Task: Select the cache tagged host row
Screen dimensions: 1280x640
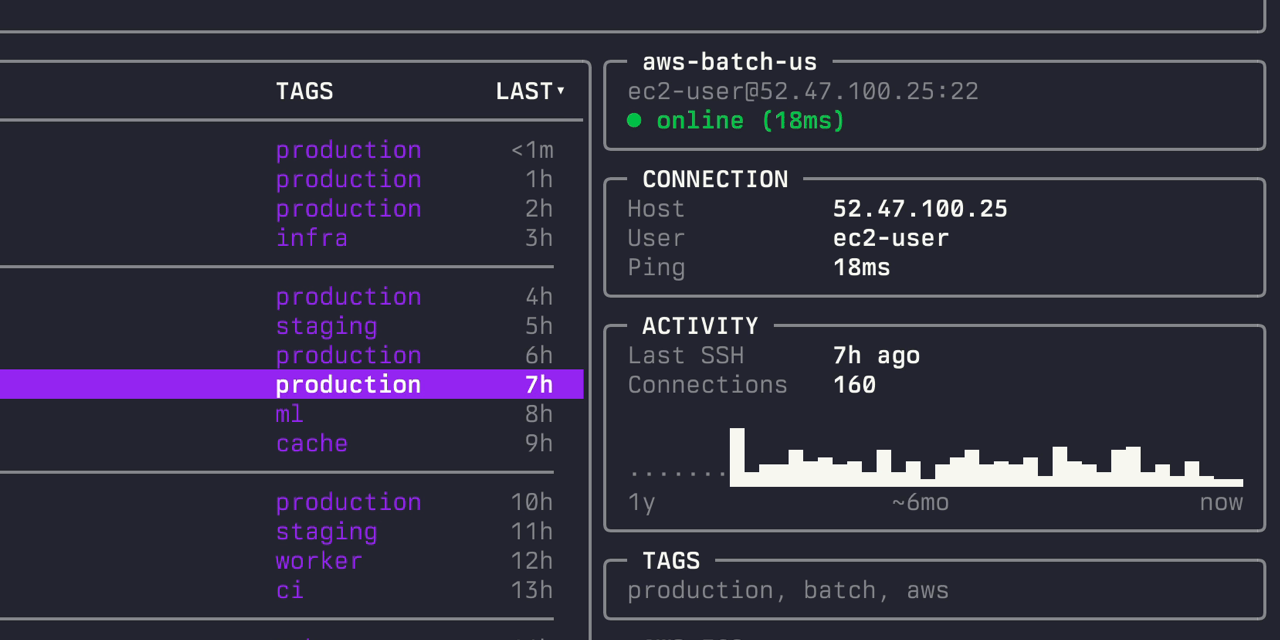Action: pos(312,443)
